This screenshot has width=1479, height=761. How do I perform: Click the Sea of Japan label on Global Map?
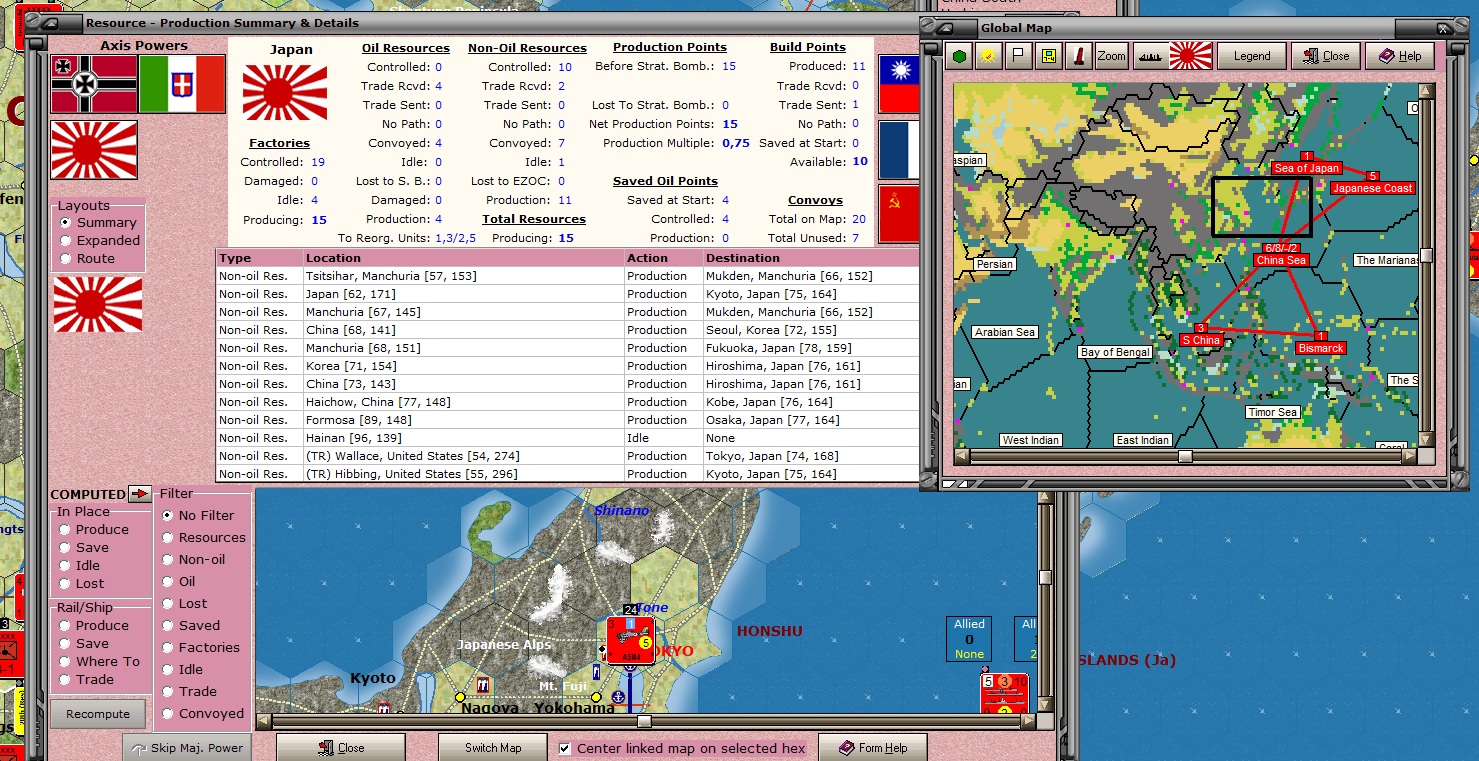(x=1306, y=168)
